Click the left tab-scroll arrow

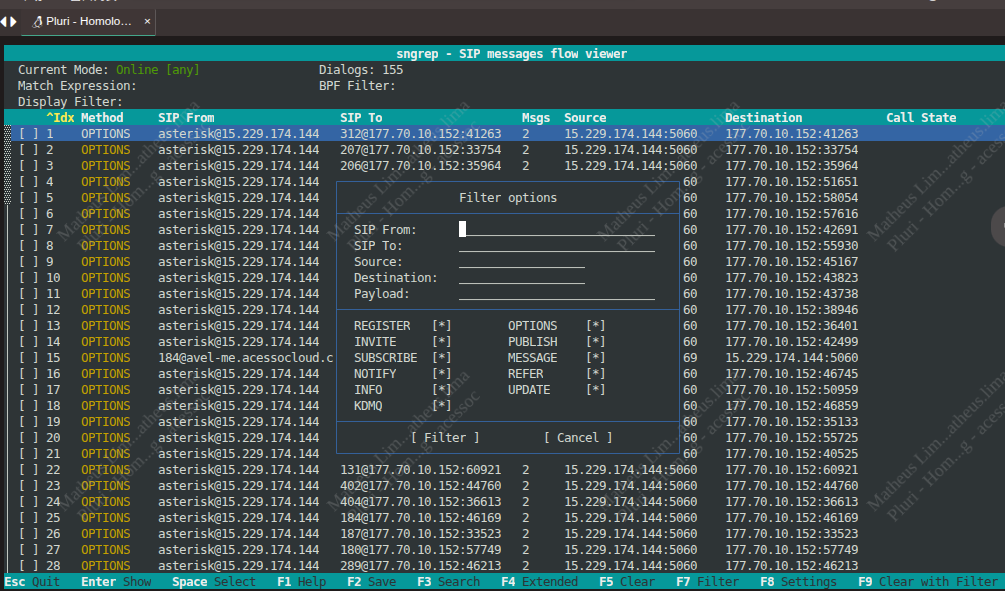(3, 21)
